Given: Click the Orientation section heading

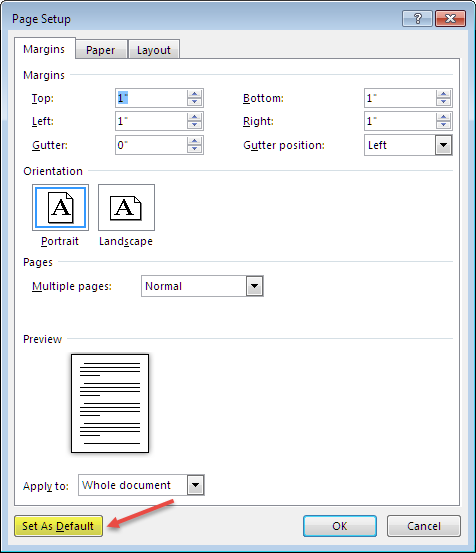Looking at the screenshot, I should 53,171.
